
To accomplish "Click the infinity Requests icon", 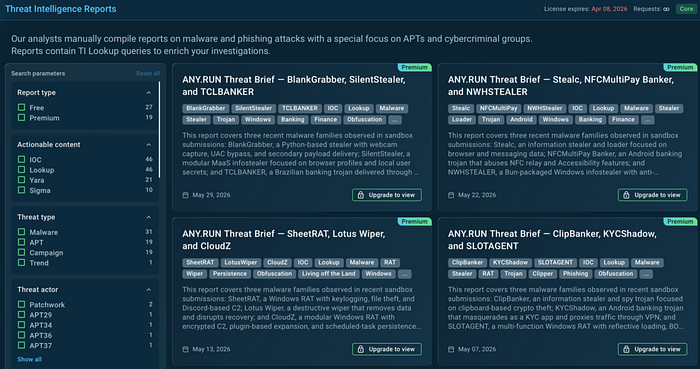I will (x=666, y=9).
